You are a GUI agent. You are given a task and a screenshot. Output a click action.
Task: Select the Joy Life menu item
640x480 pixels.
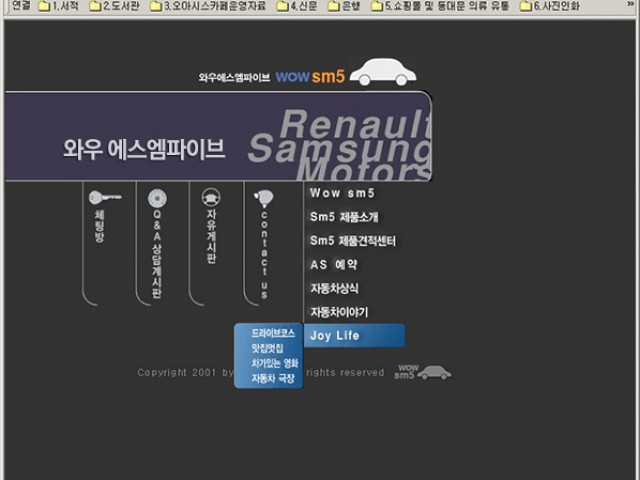[x=335, y=336]
